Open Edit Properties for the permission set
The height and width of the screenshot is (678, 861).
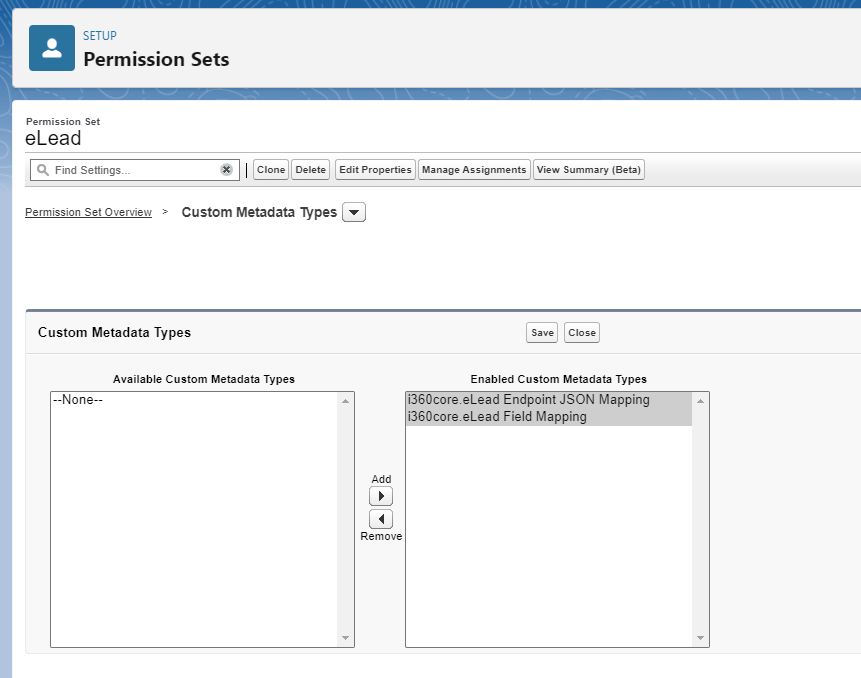374,169
